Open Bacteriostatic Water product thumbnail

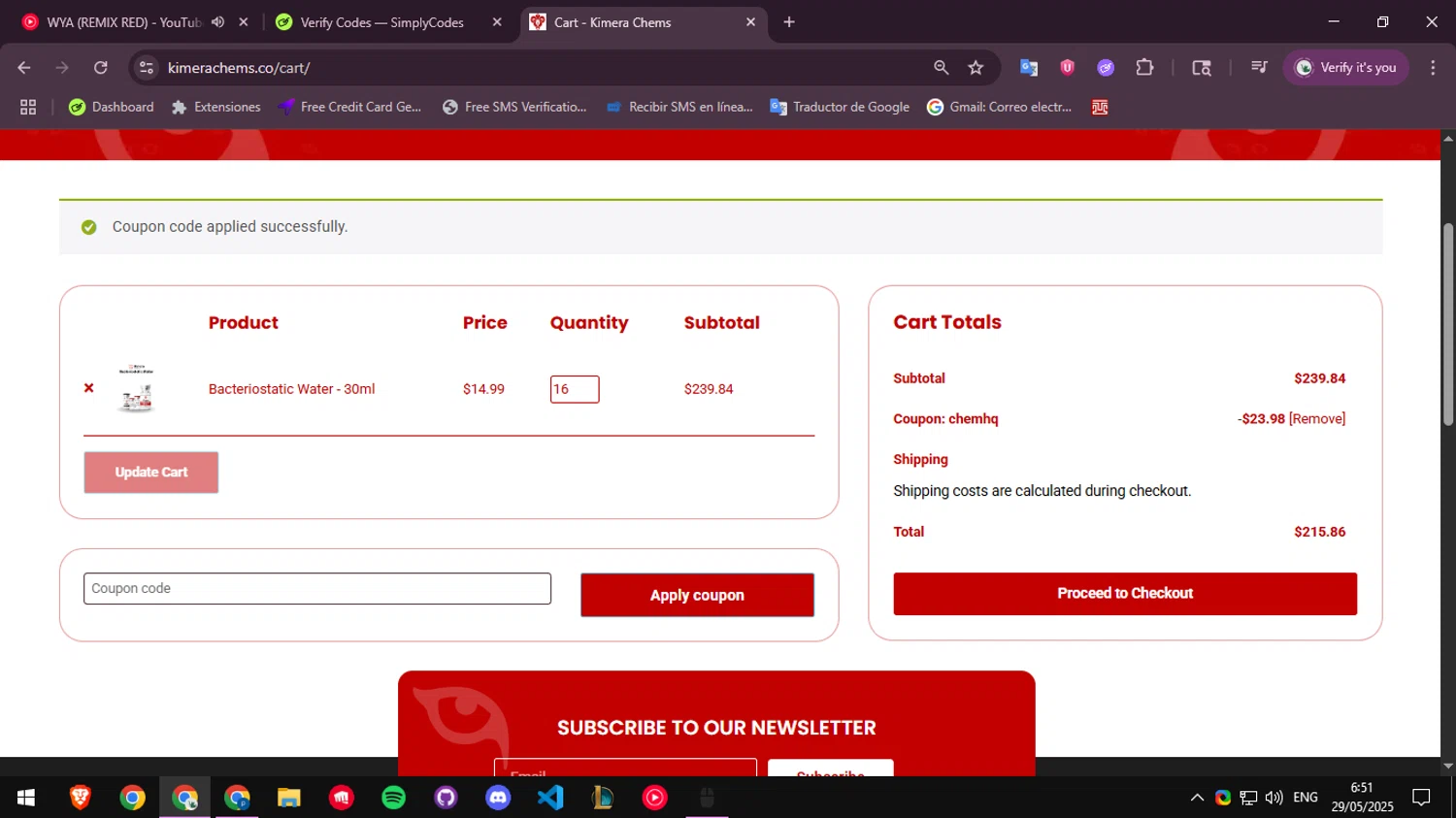click(x=136, y=389)
